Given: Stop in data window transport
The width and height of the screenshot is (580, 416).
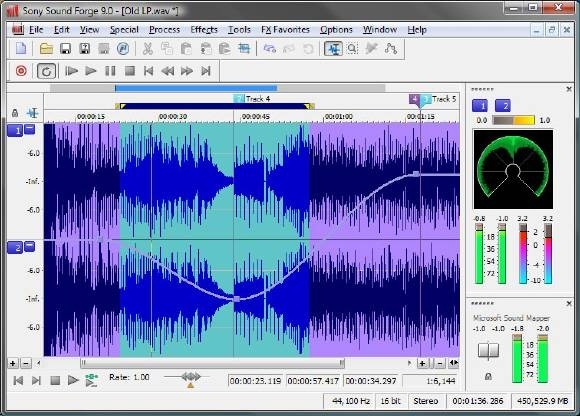Looking at the screenshot, I should 55,380.
